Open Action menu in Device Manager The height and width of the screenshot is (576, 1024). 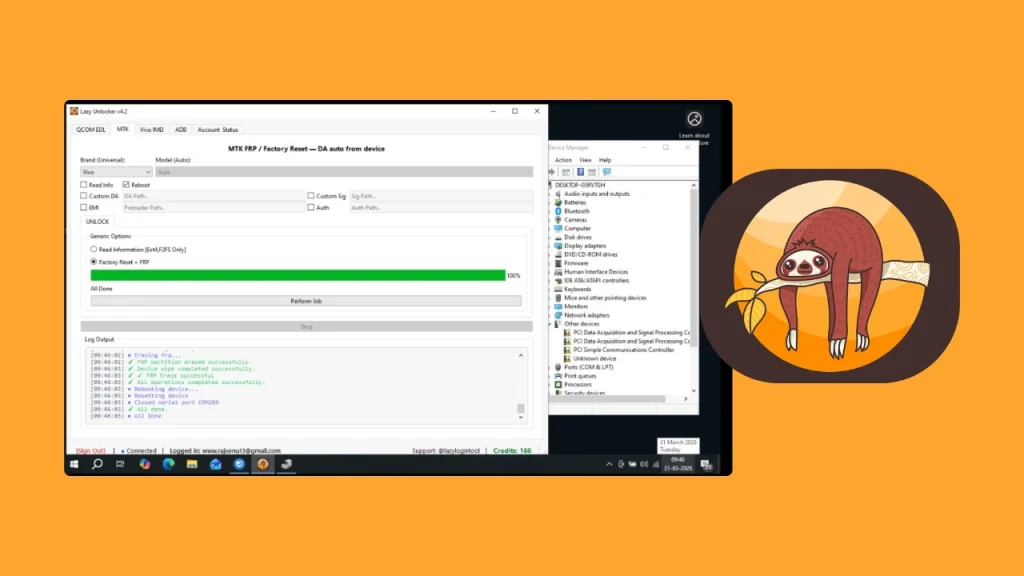563,160
